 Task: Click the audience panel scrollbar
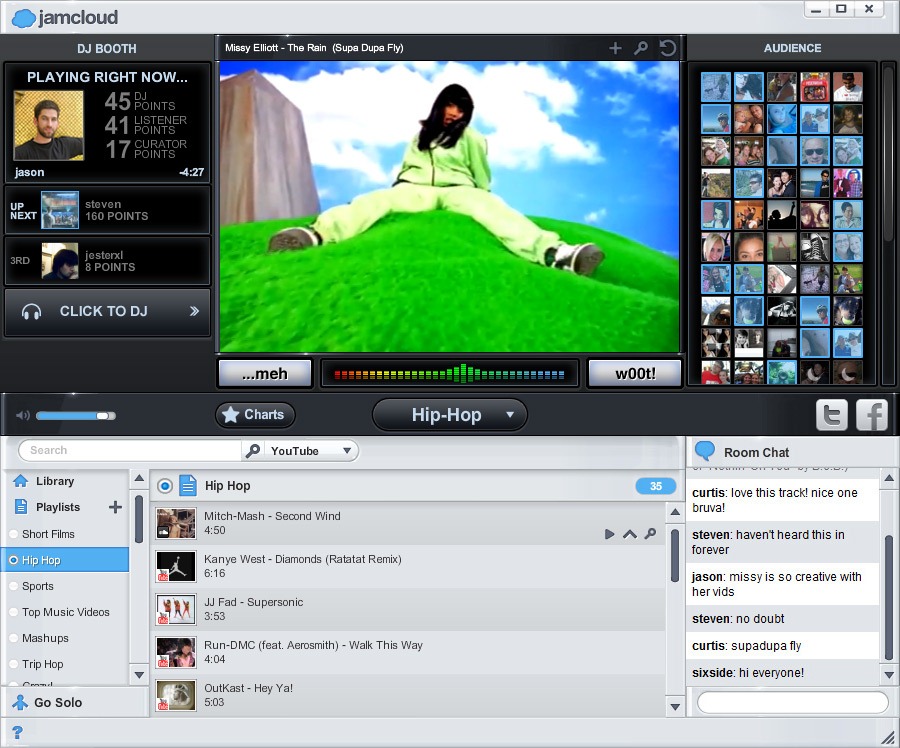(x=889, y=155)
